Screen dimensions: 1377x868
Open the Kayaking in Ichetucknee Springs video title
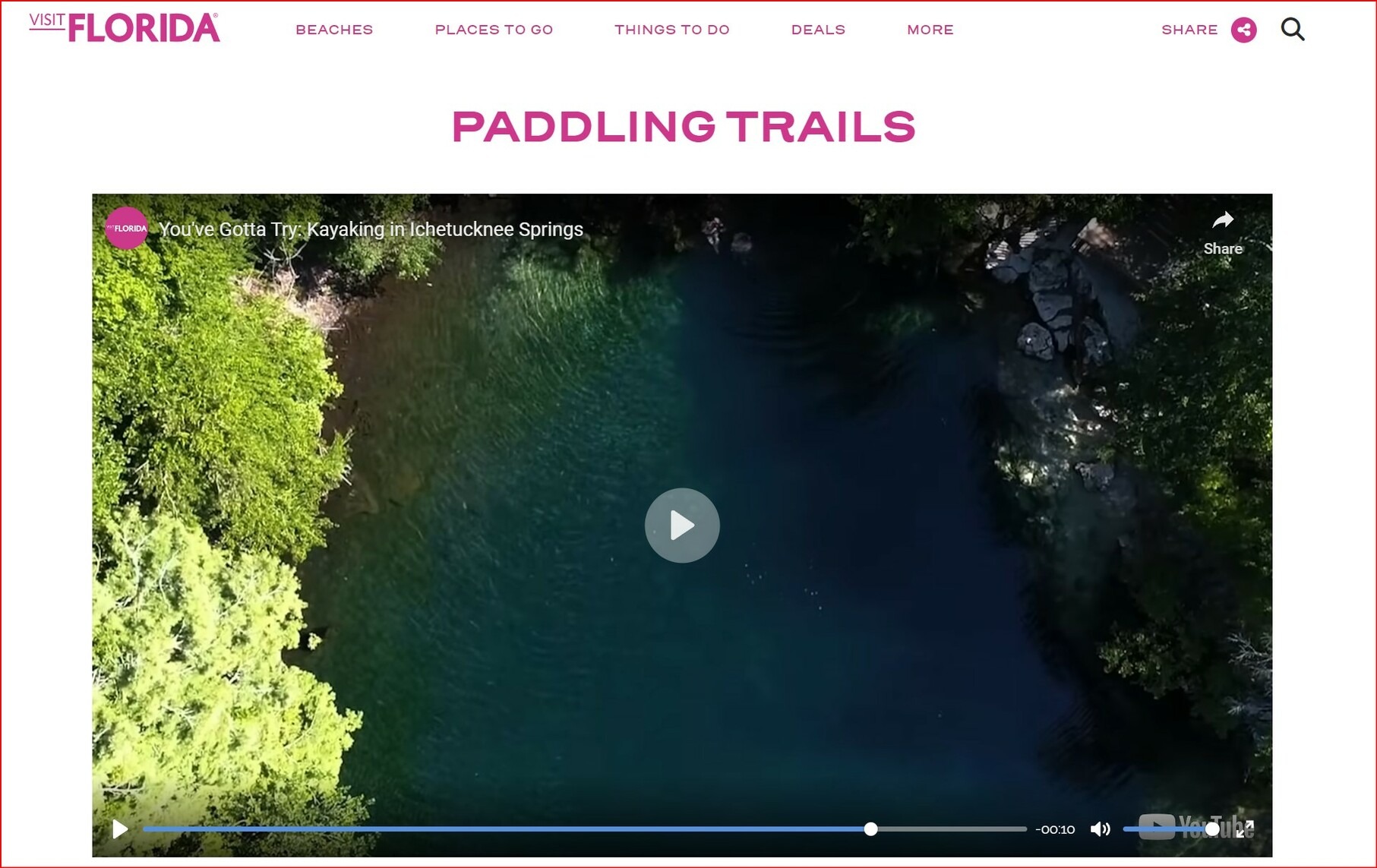pos(371,229)
